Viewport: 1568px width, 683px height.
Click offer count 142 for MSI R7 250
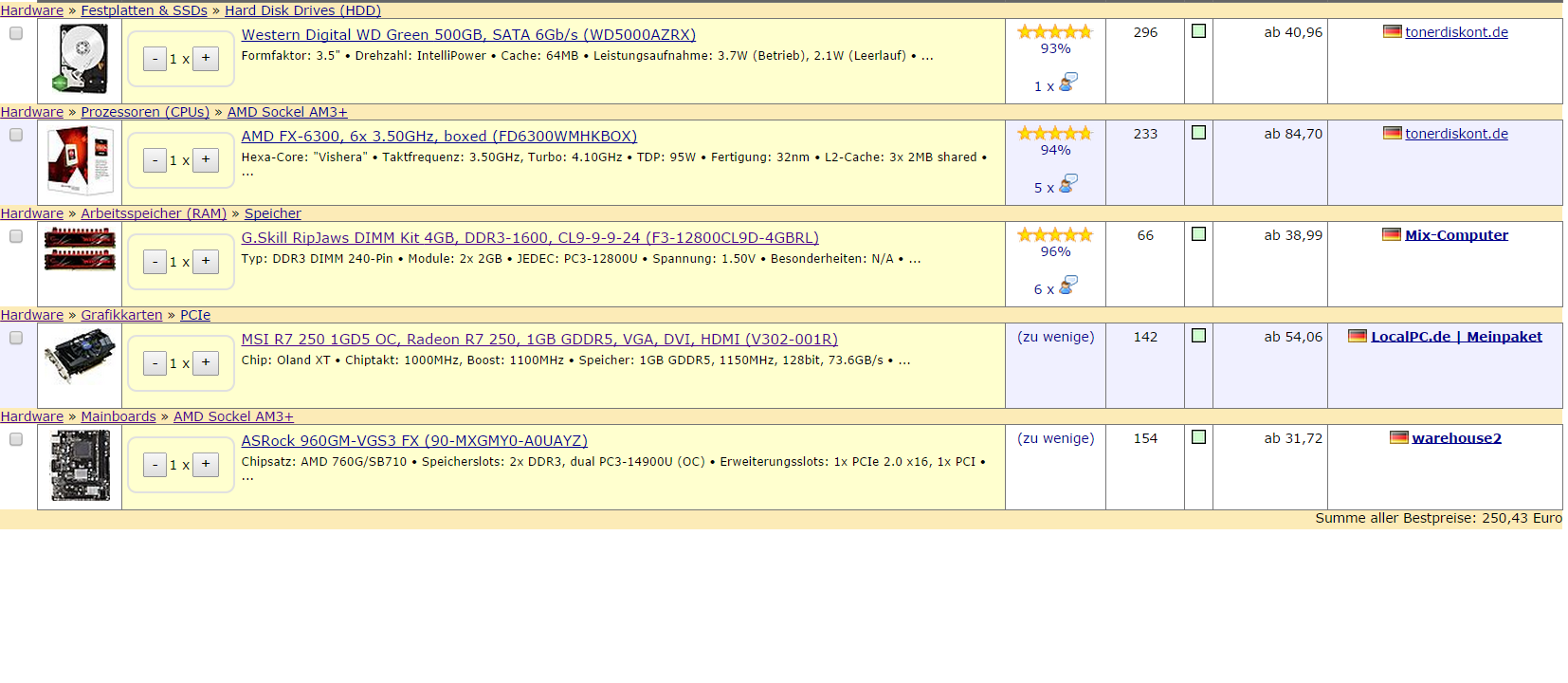pyautogui.click(x=1145, y=337)
